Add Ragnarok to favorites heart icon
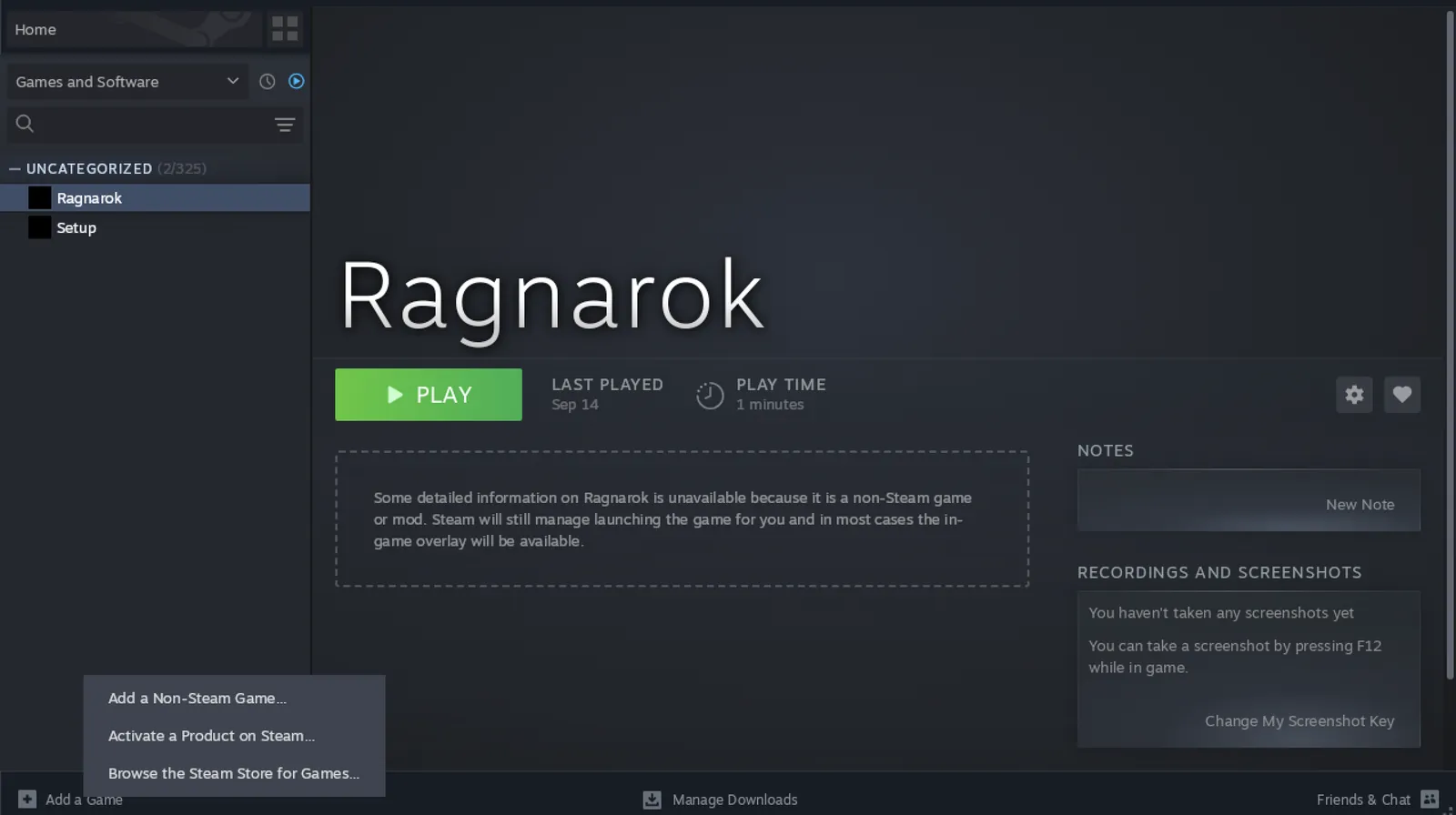 point(1402,395)
